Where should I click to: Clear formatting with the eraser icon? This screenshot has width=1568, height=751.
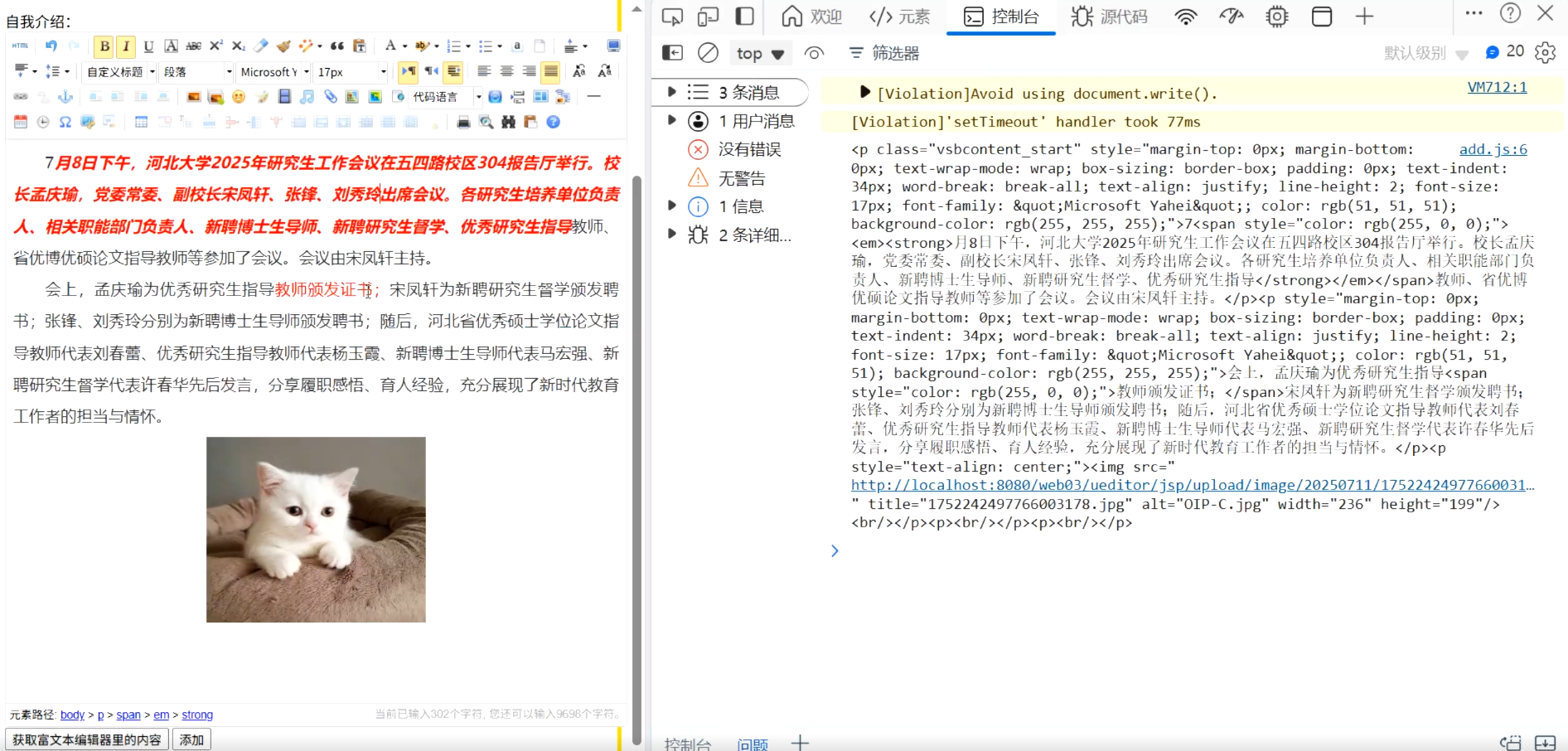[260, 46]
